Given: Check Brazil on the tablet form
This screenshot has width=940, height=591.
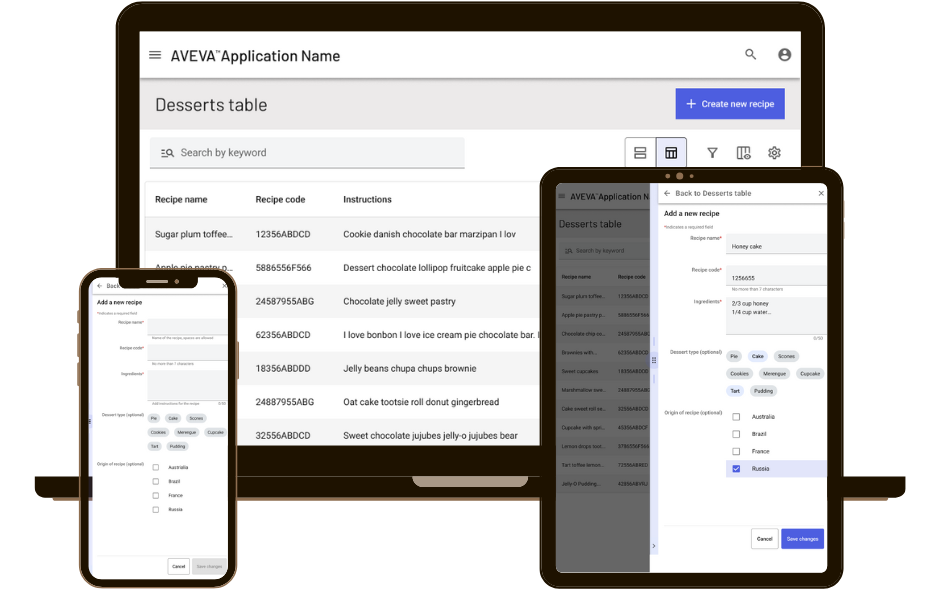Looking at the screenshot, I should (736, 434).
